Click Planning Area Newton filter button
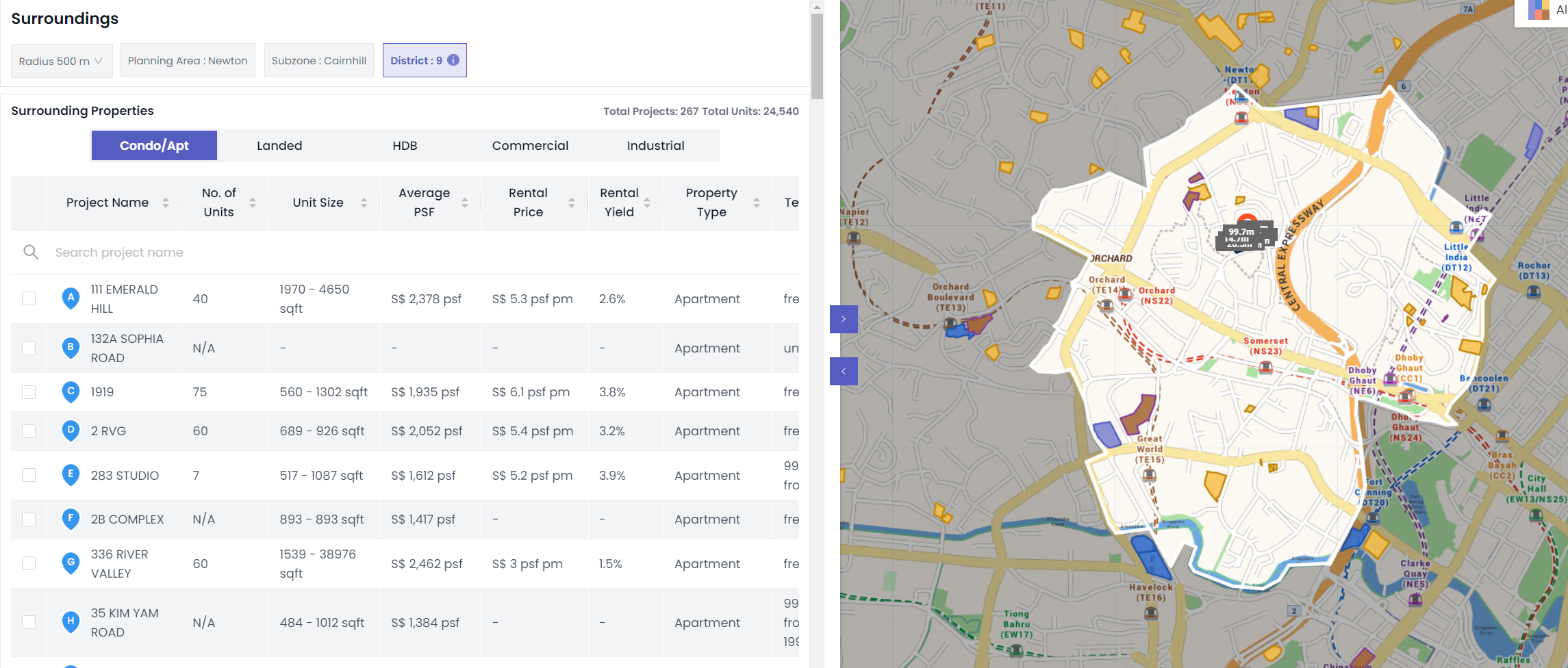 pos(188,60)
